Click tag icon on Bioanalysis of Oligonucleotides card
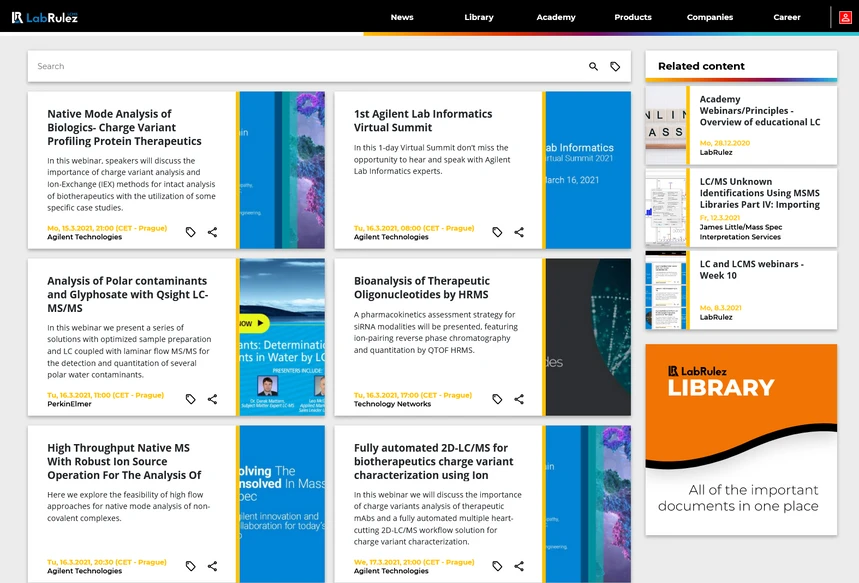This screenshot has height=583, width=859. click(x=497, y=399)
